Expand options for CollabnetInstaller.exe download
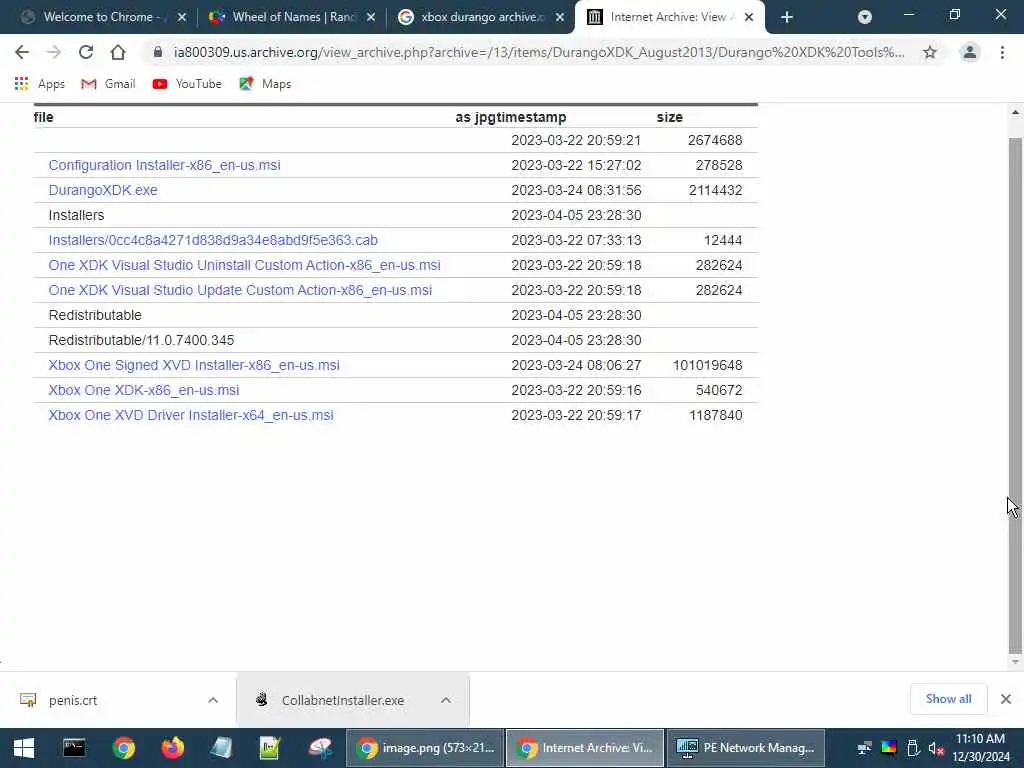This screenshot has width=1024, height=768. coord(445,700)
